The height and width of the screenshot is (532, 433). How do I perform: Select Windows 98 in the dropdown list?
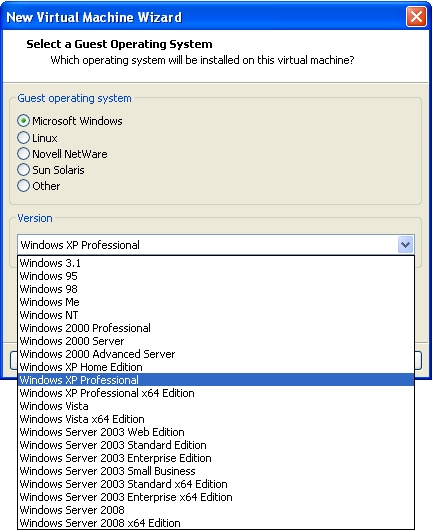216,289
